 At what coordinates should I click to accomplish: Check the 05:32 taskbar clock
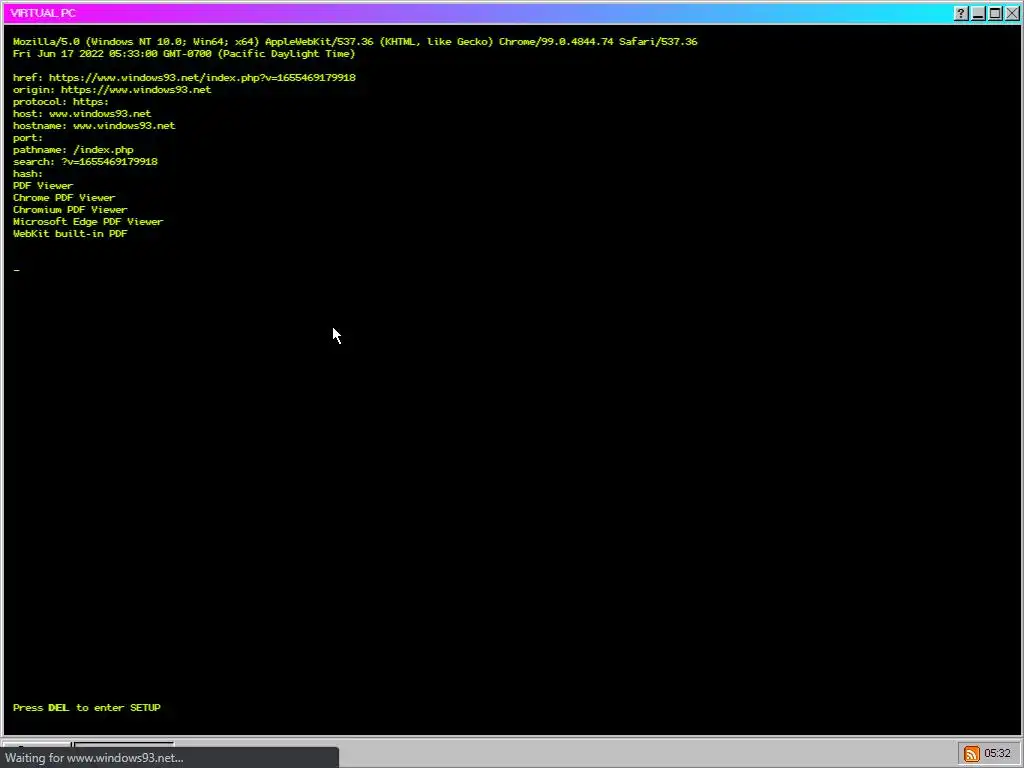[x=997, y=754]
